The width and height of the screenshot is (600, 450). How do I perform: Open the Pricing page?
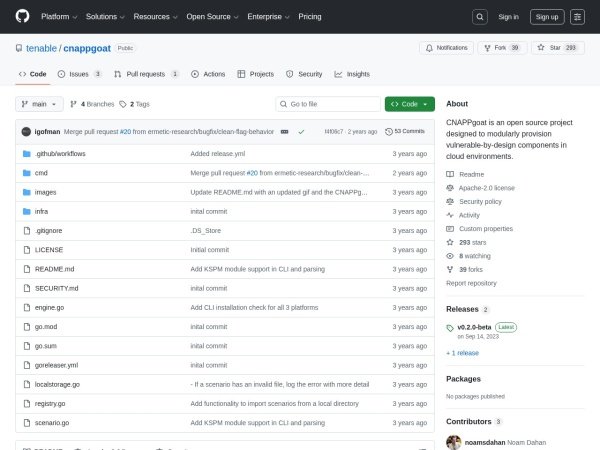point(310,17)
